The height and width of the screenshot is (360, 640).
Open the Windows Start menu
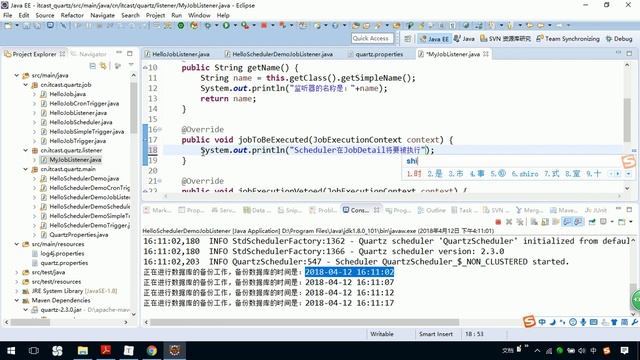point(11,351)
